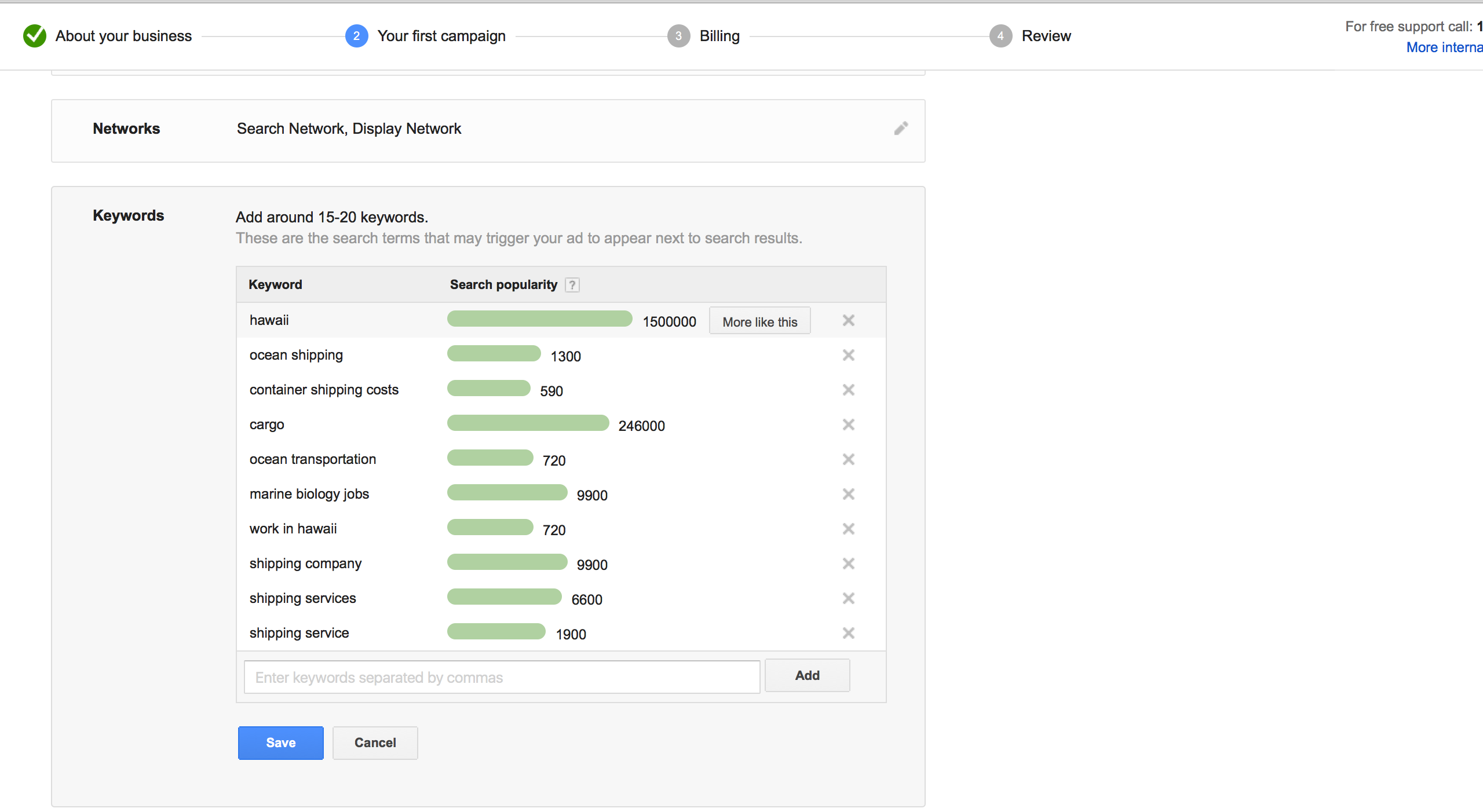1483x812 pixels.
Task: Edit Networks using the pencil icon
Action: tap(901, 128)
